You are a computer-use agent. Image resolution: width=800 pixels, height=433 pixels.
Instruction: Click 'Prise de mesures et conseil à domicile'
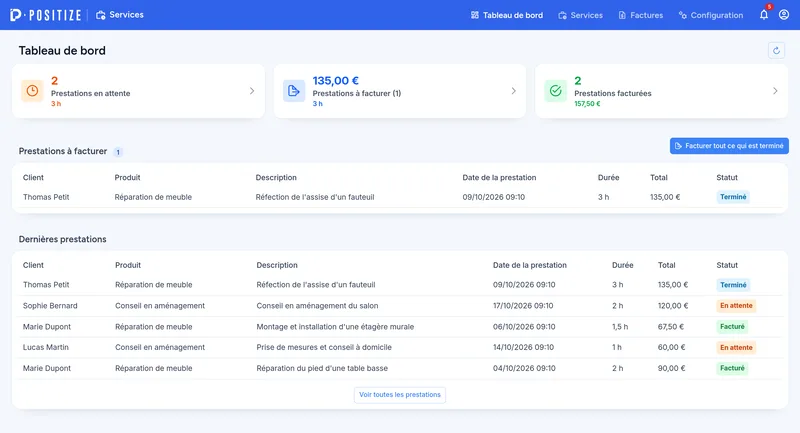coord(324,347)
